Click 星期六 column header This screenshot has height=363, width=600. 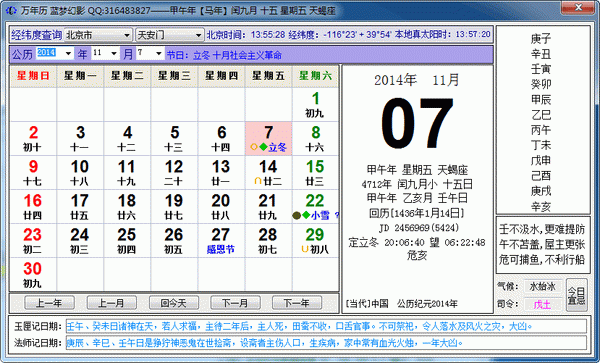315,76
